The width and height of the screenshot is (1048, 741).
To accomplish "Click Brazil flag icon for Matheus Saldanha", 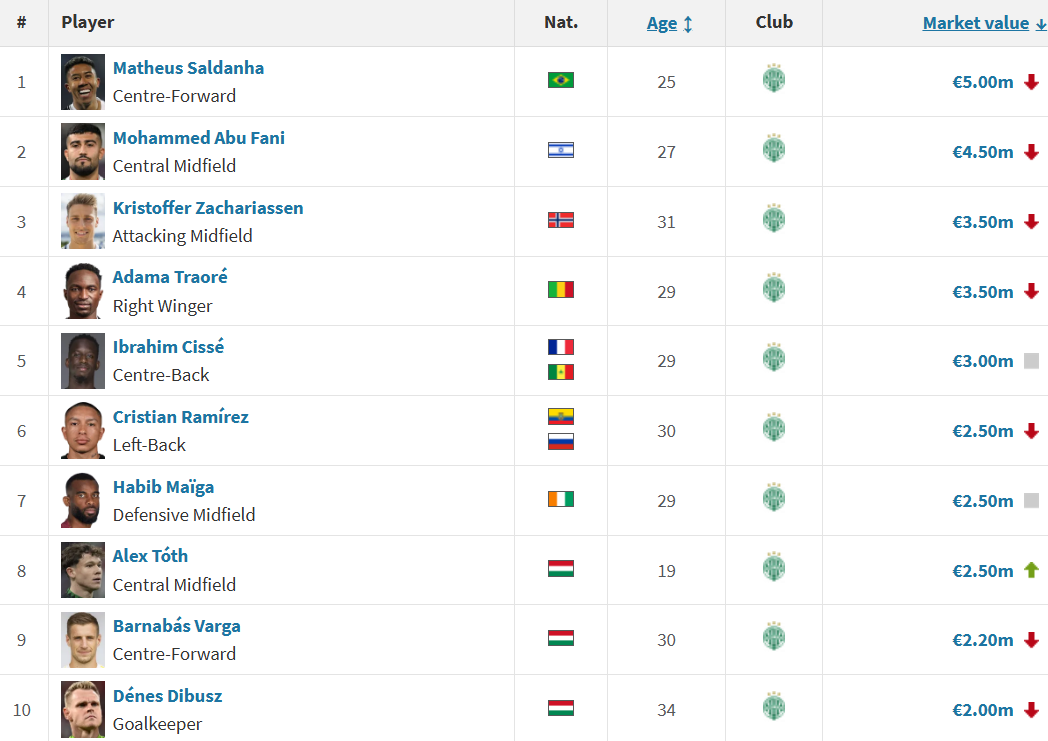I will [561, 80].
